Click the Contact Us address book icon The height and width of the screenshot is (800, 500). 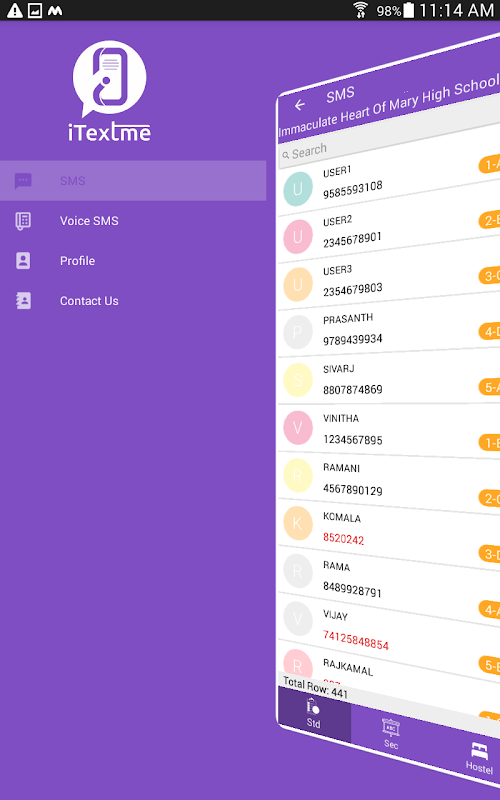23,301
